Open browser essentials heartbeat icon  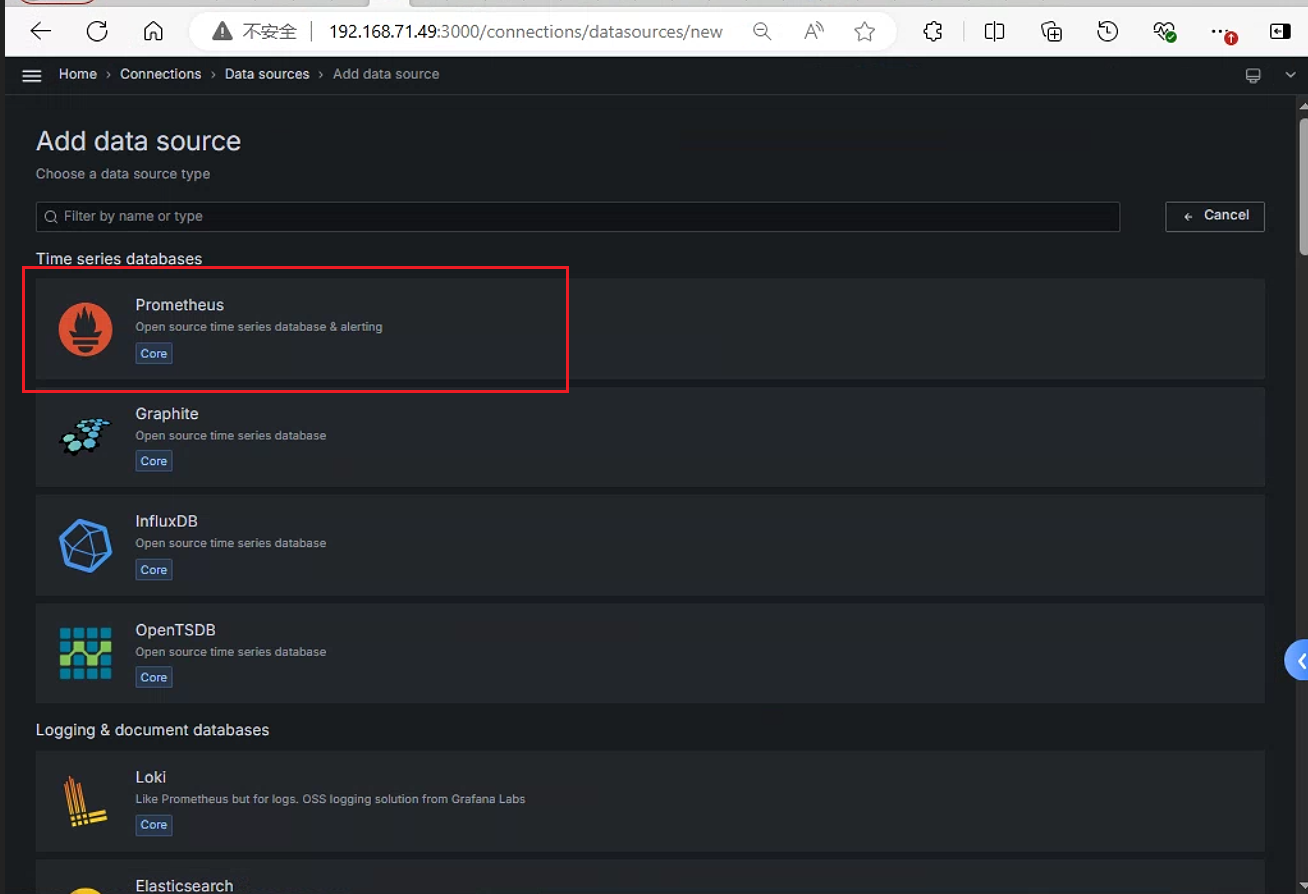(x=1164, y=32)
